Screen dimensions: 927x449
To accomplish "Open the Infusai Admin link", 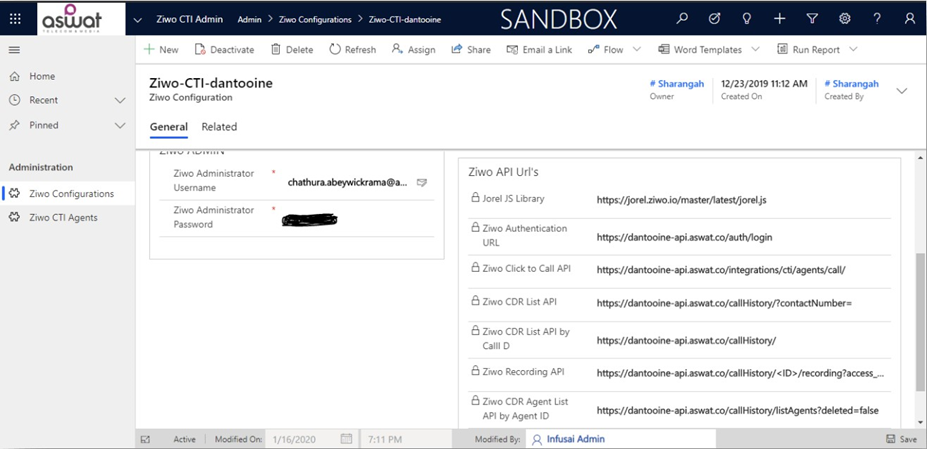I will tap(576, 440).
